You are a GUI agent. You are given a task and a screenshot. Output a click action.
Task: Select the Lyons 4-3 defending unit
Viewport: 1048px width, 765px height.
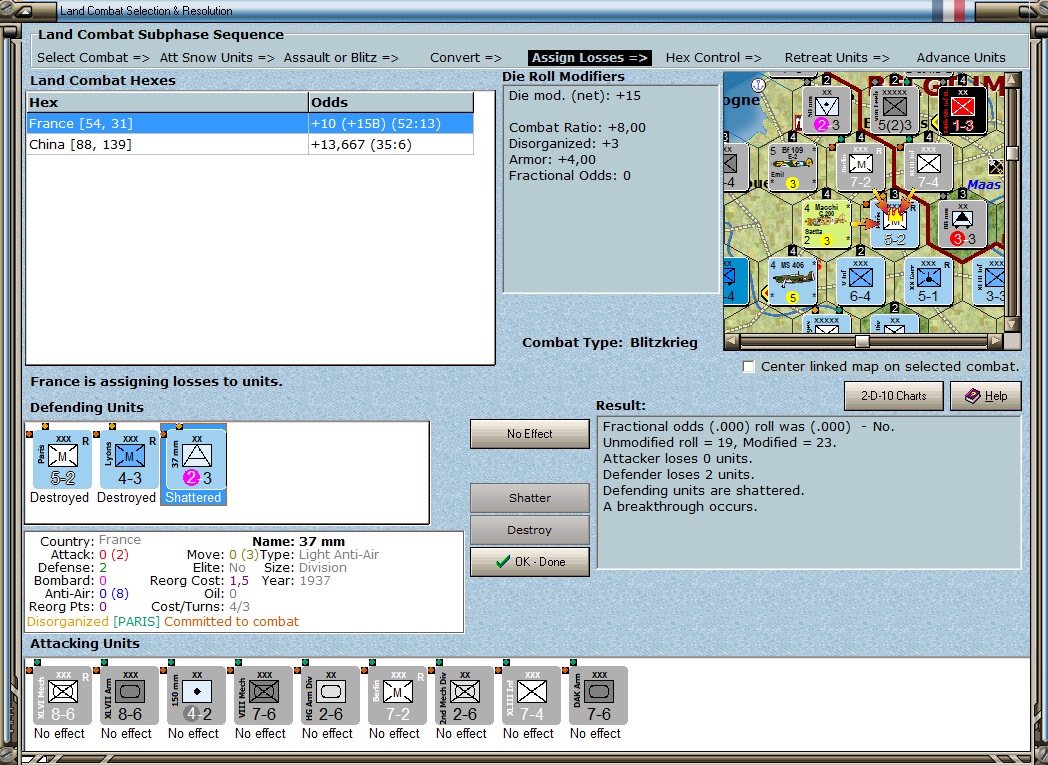point(129,460)
